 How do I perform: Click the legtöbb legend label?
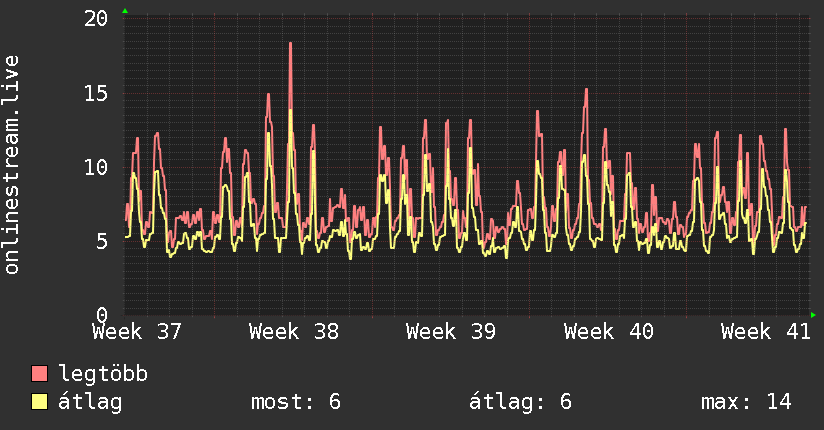[103, 374]
